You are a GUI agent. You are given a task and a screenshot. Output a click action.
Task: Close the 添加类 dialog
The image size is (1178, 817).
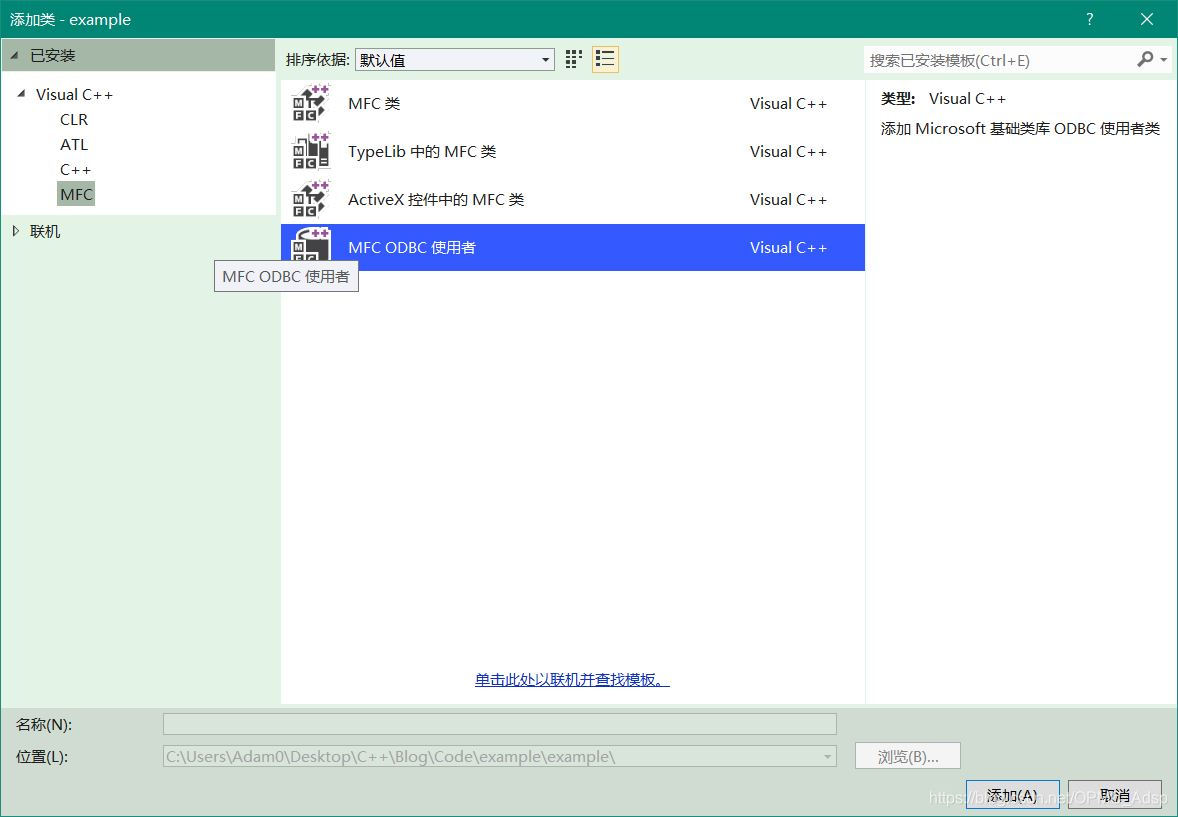click(1146, 20)
